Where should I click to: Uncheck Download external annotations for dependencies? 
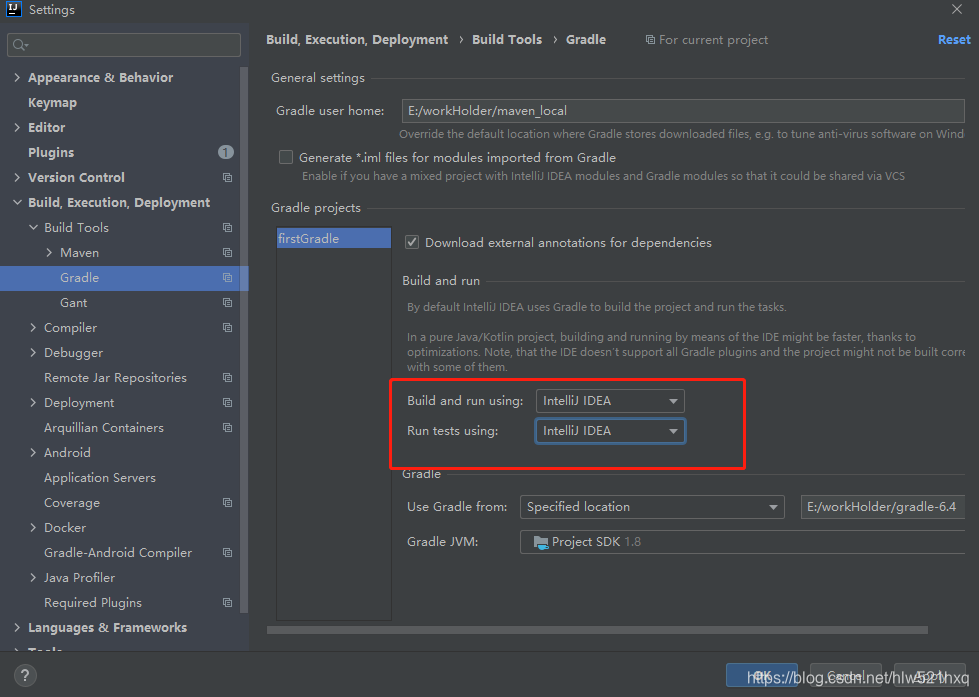[x=412, y=242]
